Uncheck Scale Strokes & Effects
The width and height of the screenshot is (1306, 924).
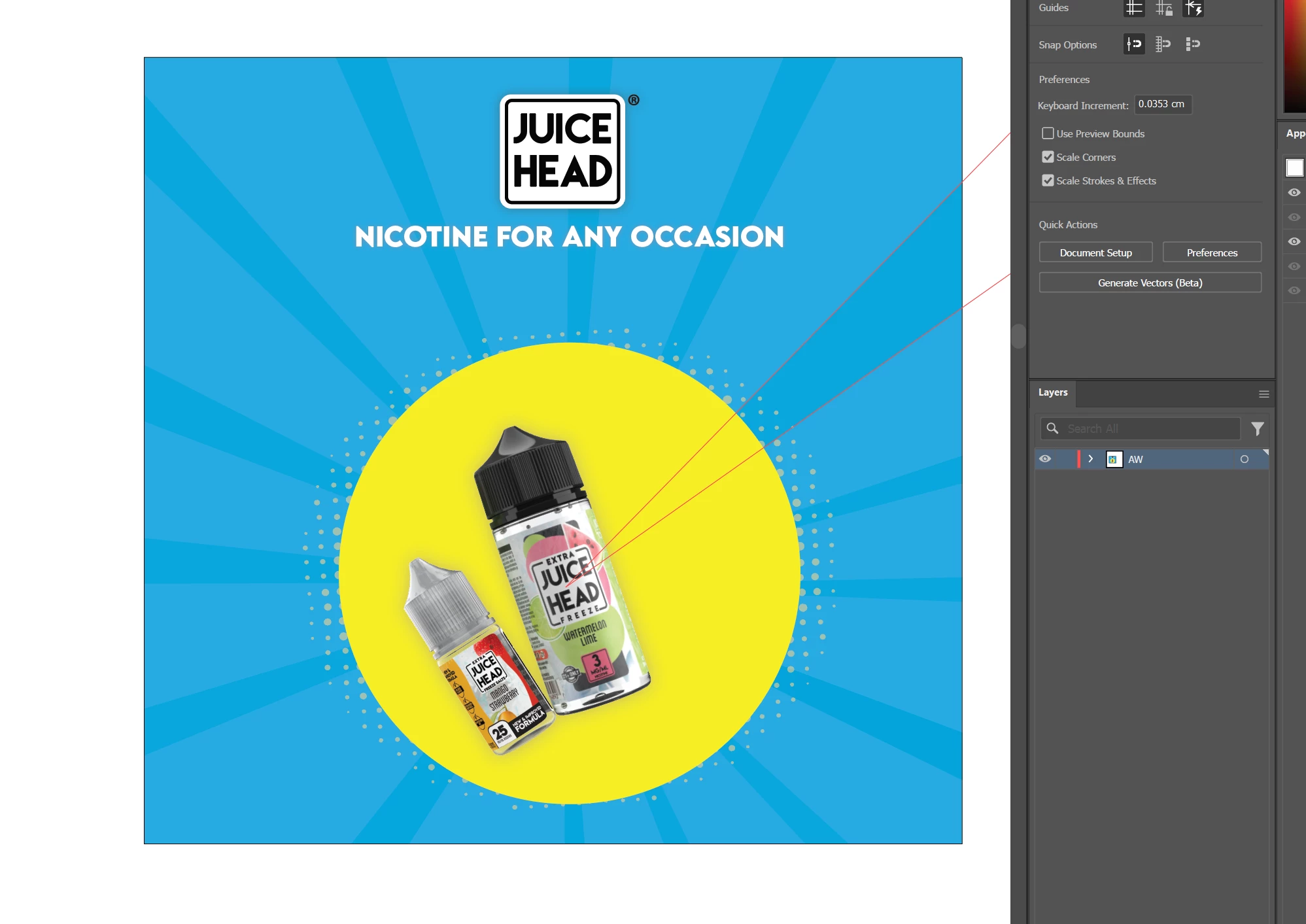tap(1048, 180)
